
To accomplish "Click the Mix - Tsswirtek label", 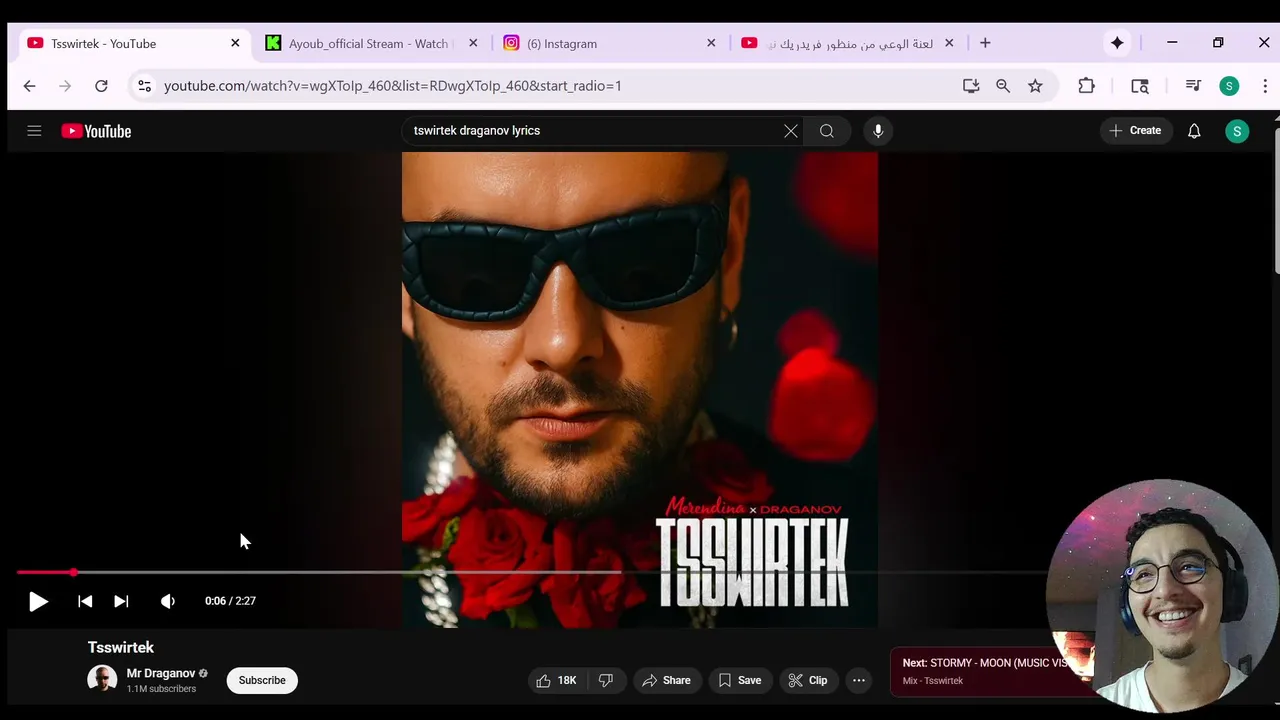I will coord(933,681).
